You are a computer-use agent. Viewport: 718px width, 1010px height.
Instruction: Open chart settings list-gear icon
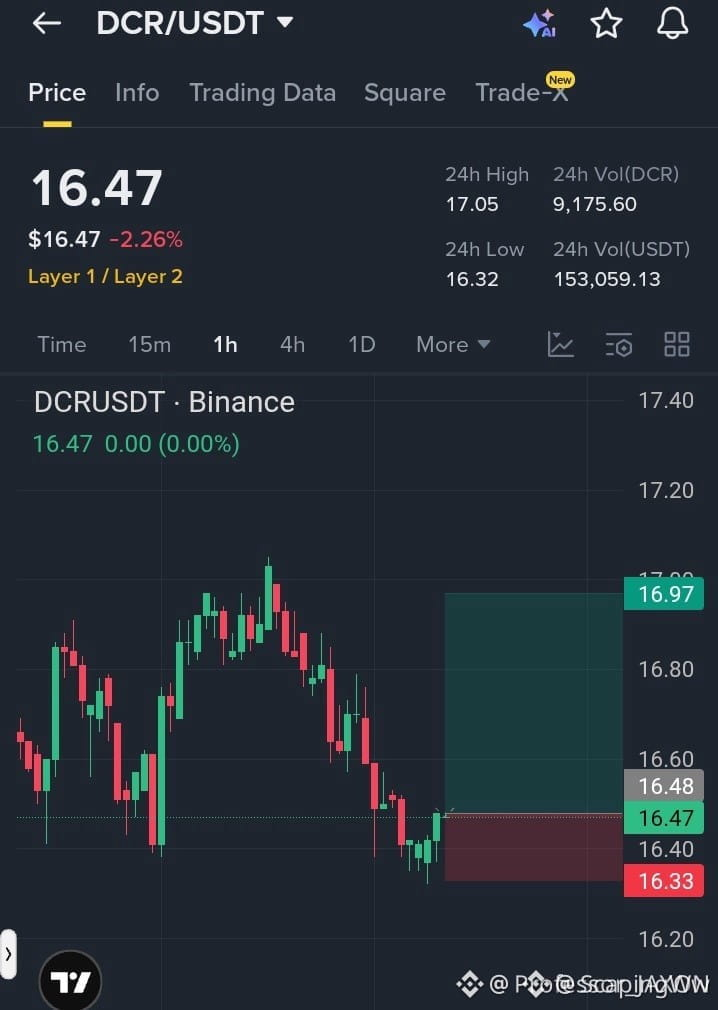pyautogui.click(x=619, y=345)
